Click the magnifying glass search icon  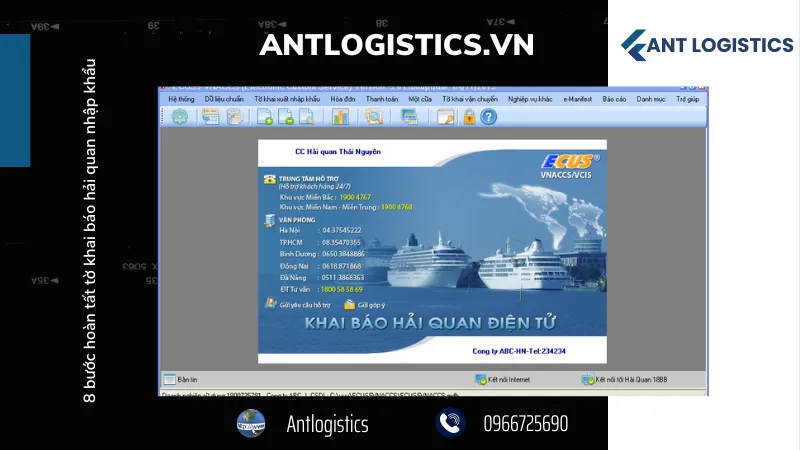(374, 117)
